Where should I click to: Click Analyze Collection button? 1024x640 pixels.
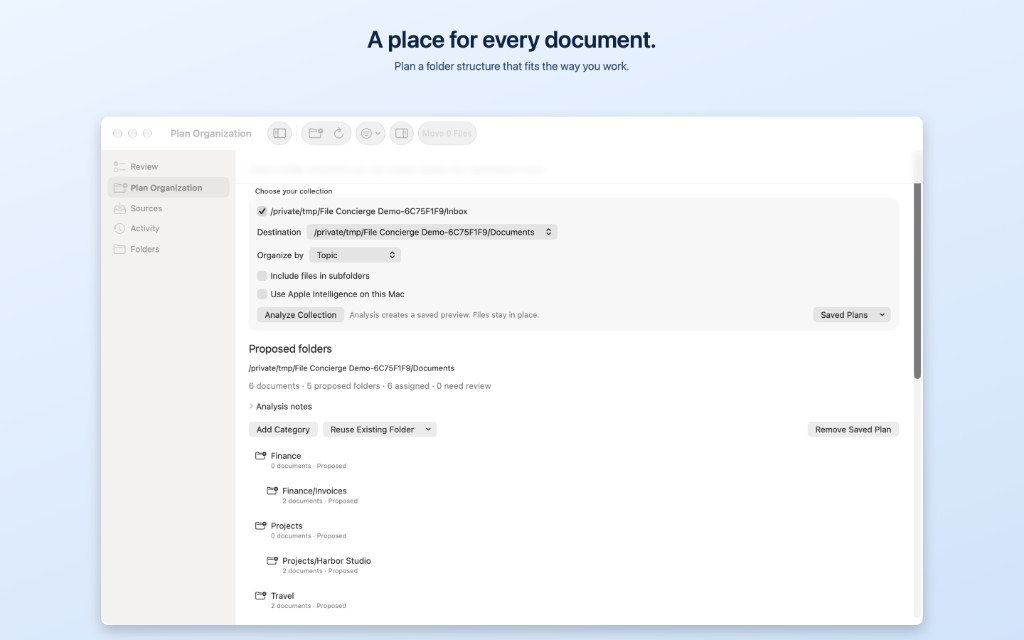pyautogui.click(x=300, y=315)
